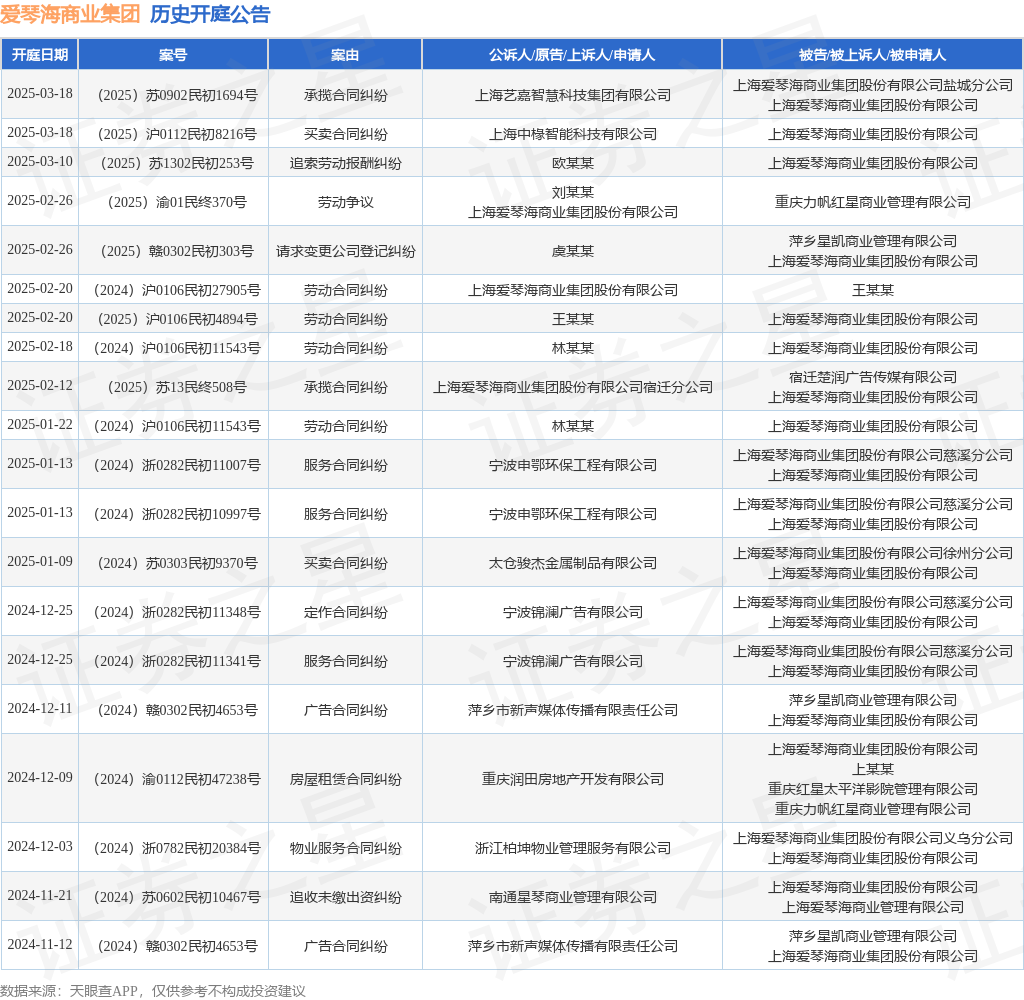Screen dimensions: 1024x1000
Task: Click plaintiff 上海中椽智能科技有限公司
Action: (x=573, y=134)
